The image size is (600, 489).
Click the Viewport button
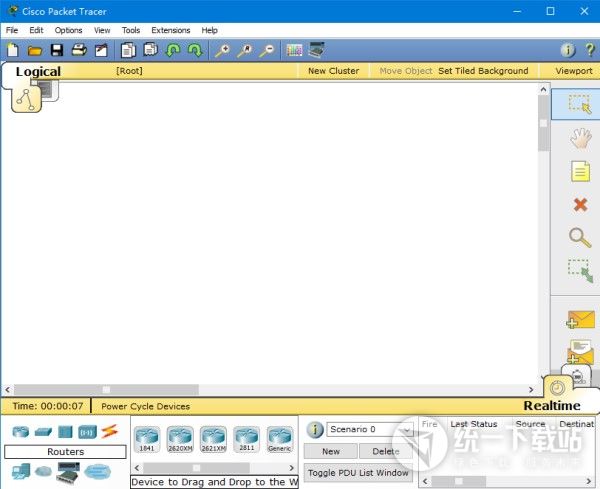[574, 71]
